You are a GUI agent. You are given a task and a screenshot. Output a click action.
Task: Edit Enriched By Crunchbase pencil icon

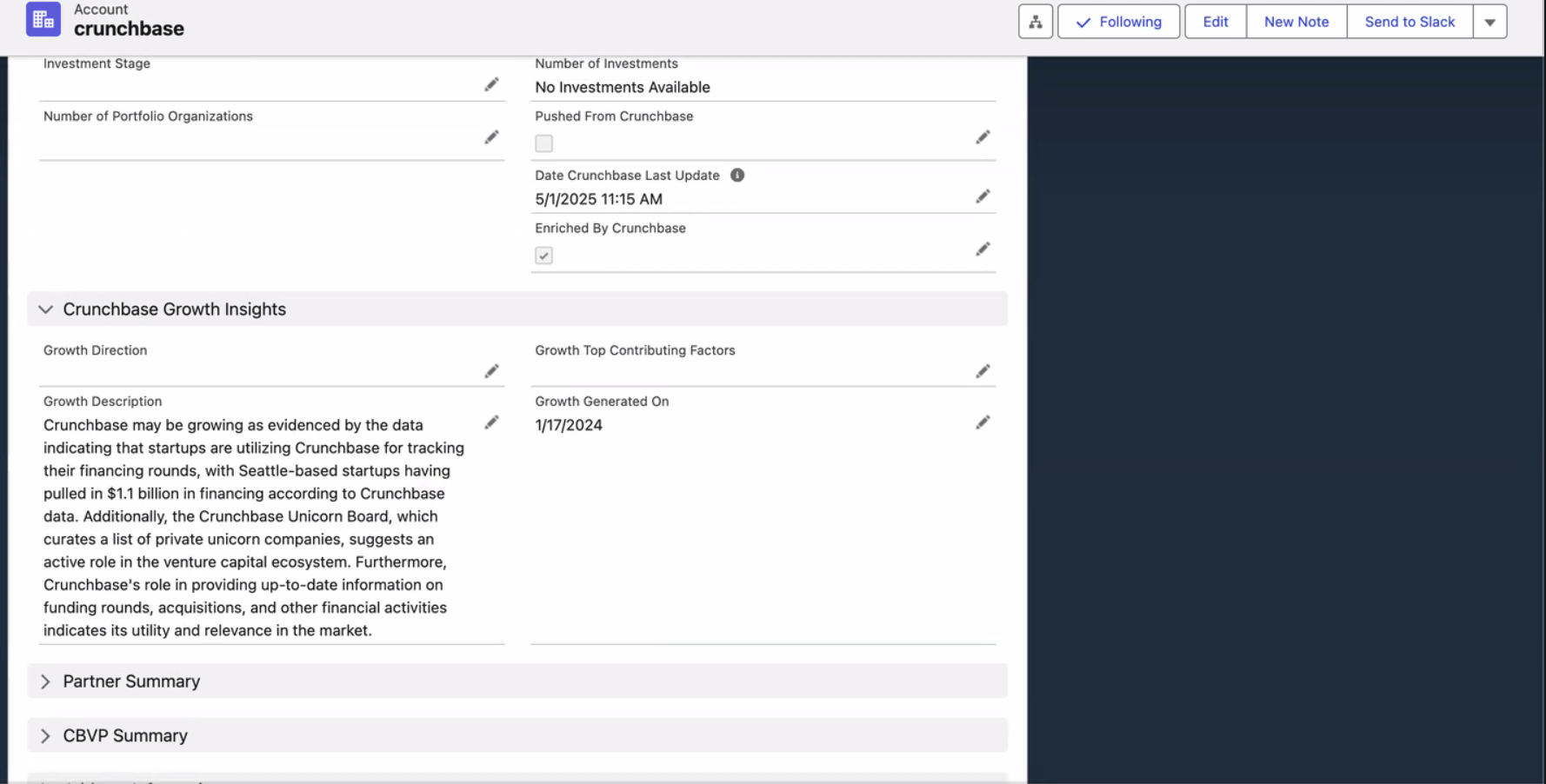983,249
